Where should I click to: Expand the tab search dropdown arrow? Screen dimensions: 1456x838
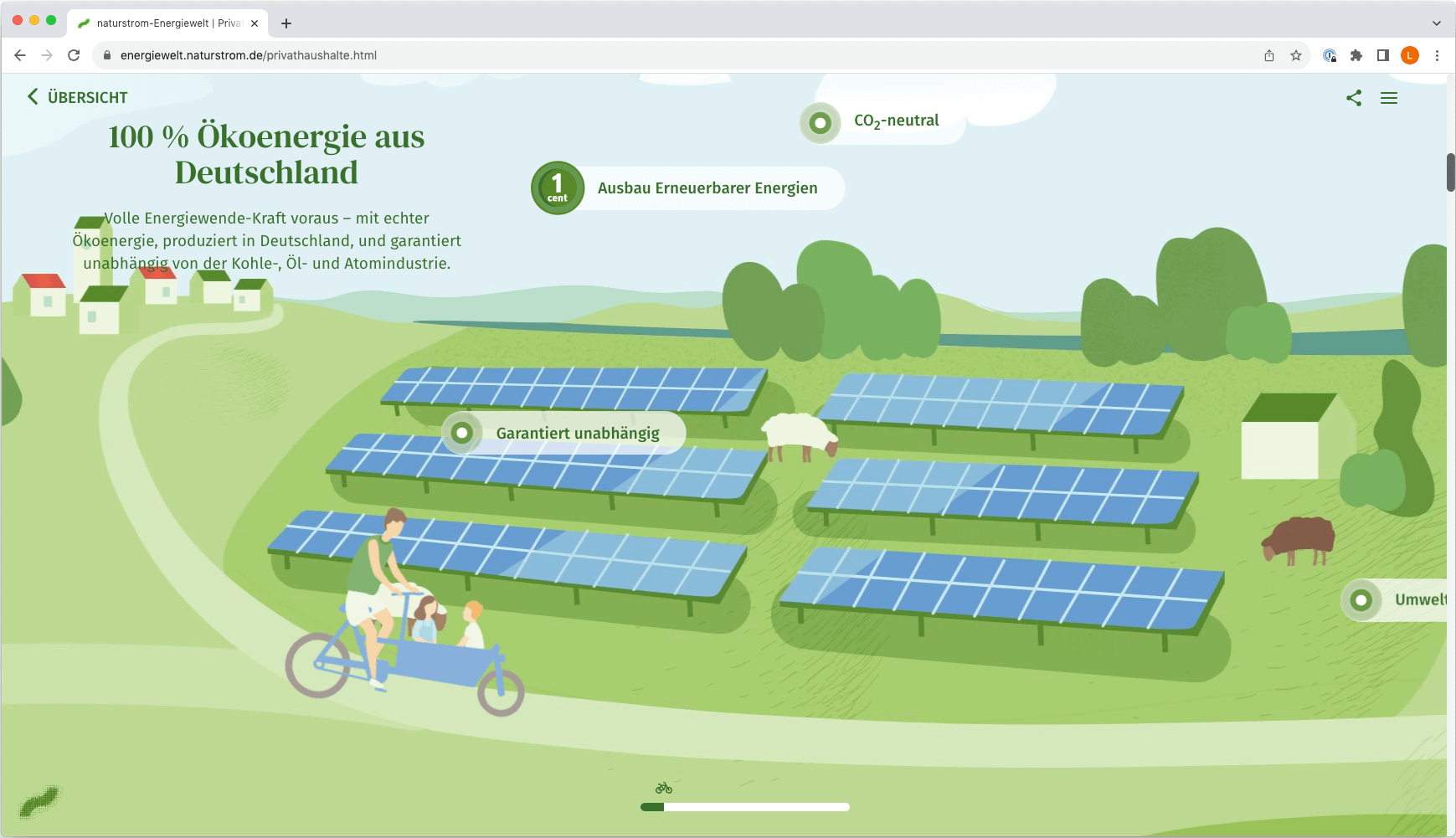coord(1437,23)
